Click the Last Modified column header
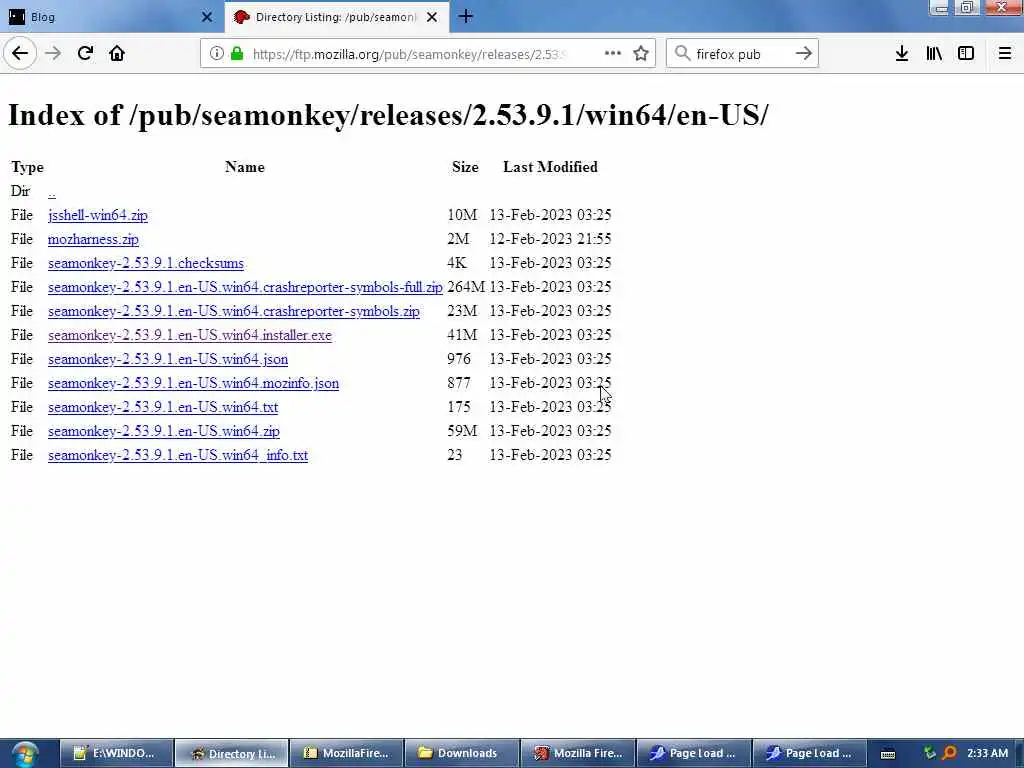The image size is (1024, 768). click(x=551, y=167)
